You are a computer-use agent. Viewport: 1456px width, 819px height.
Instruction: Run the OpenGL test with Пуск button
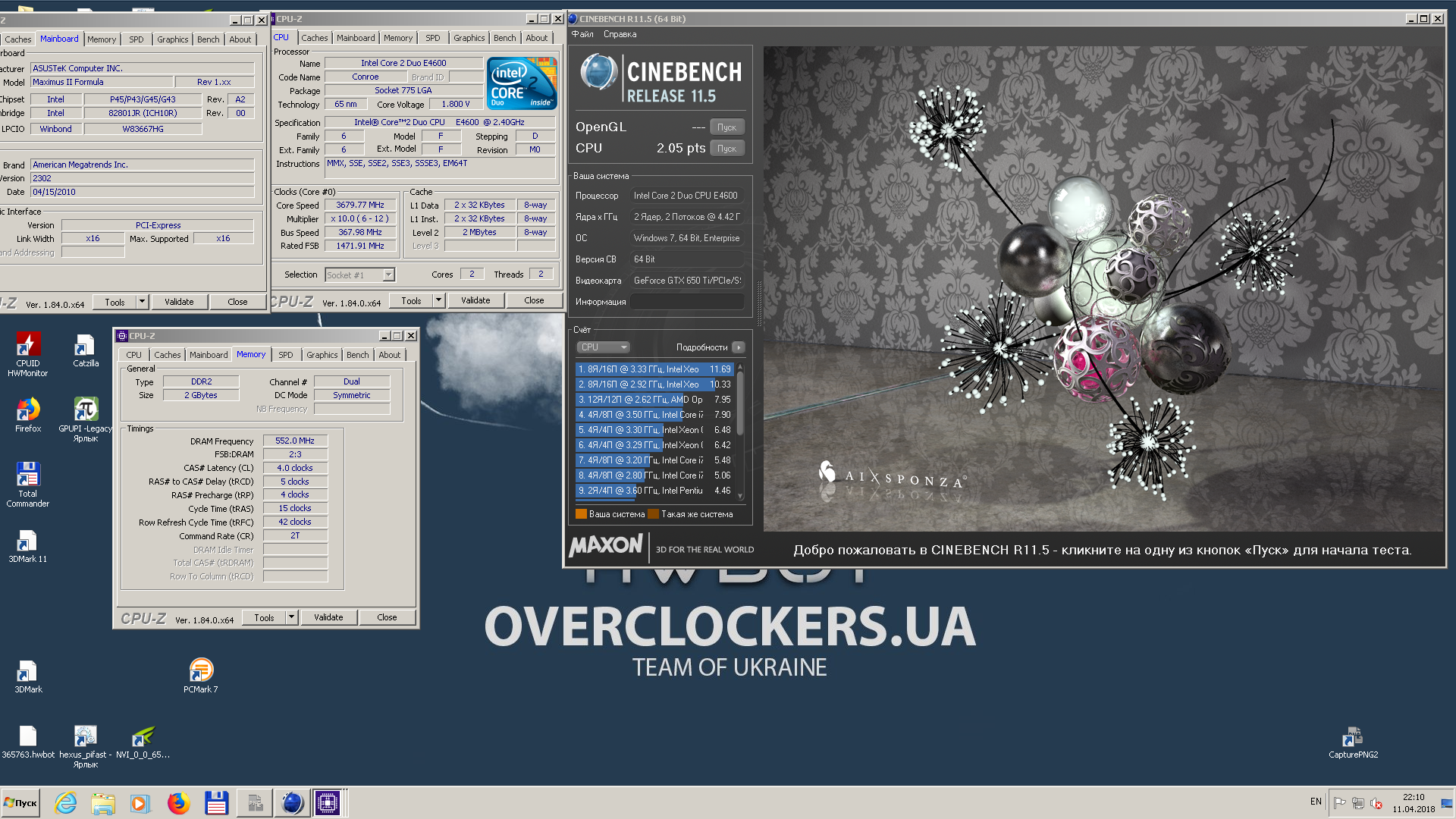(726, 127)
